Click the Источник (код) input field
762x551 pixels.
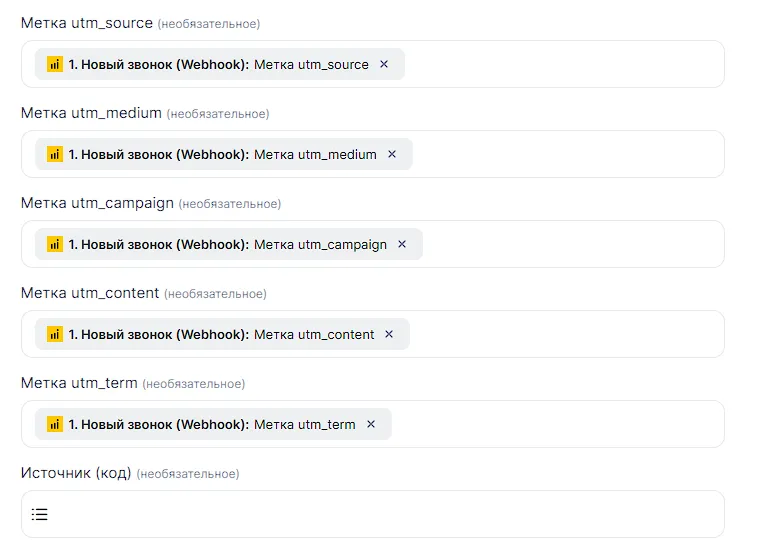coord(380,514)
